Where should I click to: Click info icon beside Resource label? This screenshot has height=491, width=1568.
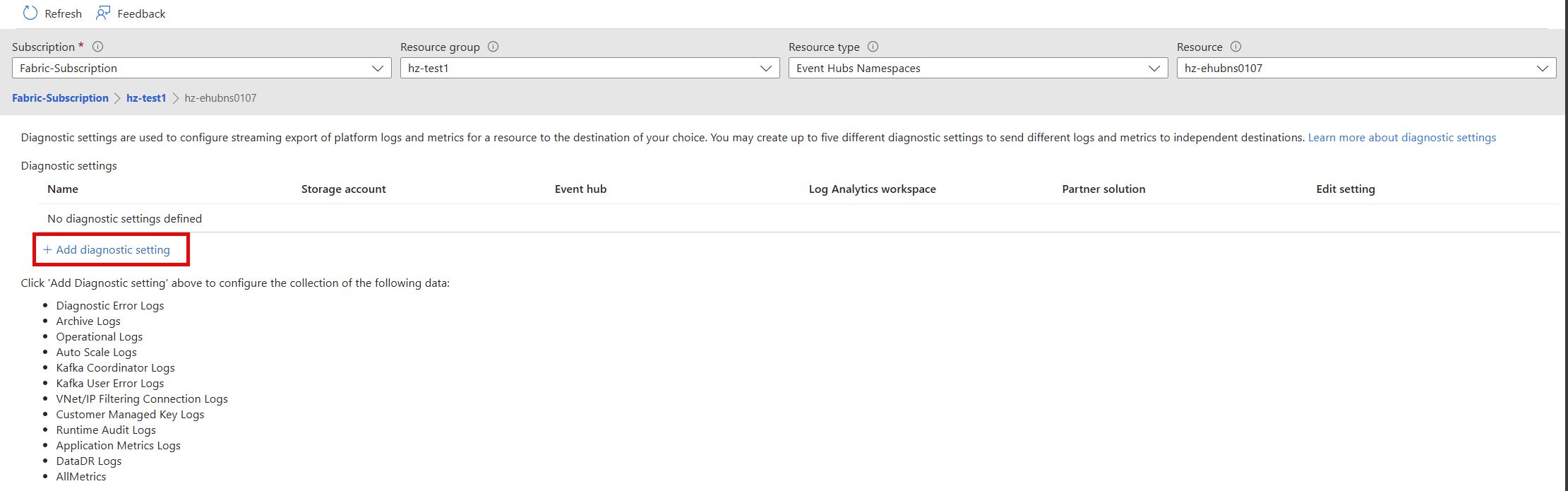click(1235, 47)
